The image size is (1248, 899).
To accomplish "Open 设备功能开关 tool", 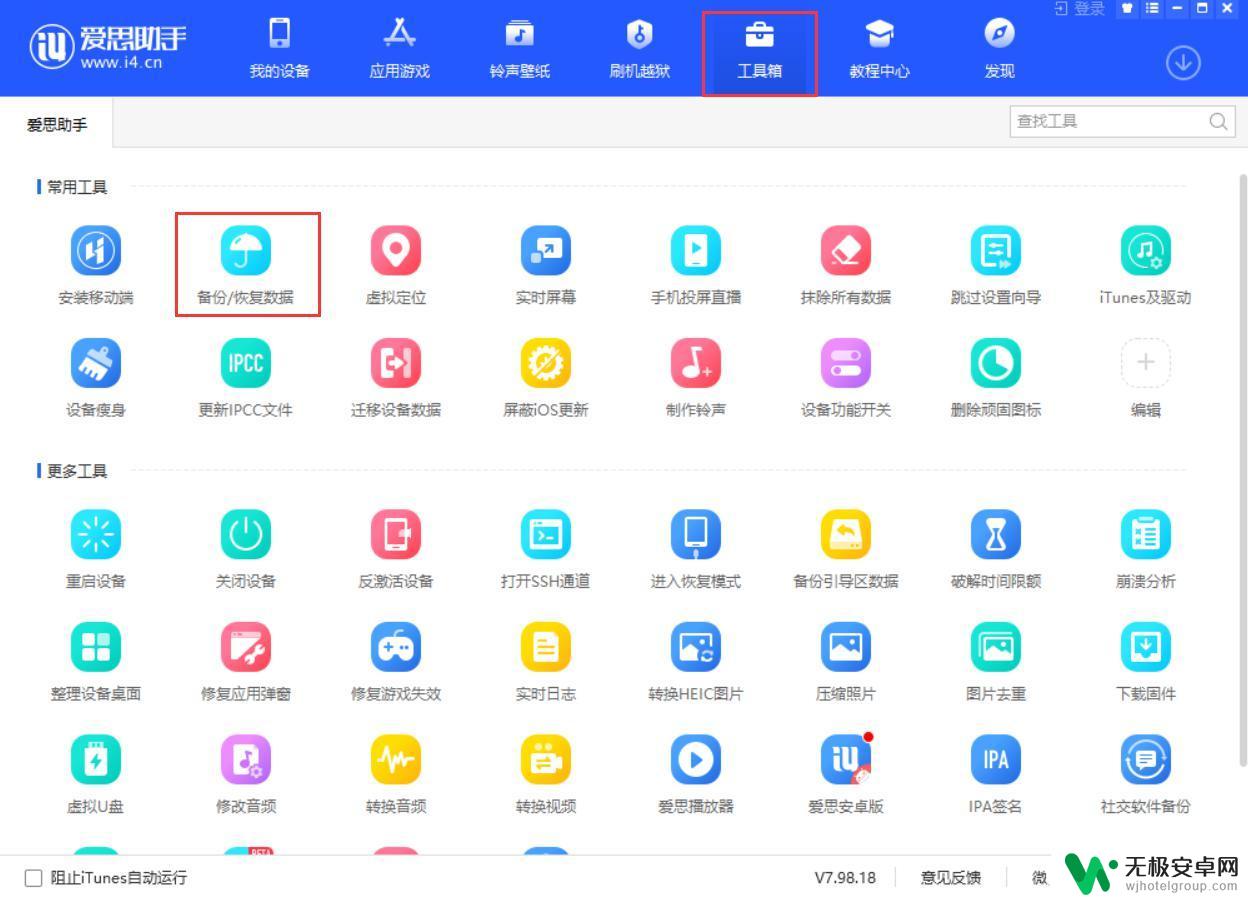I will [846, 363].
